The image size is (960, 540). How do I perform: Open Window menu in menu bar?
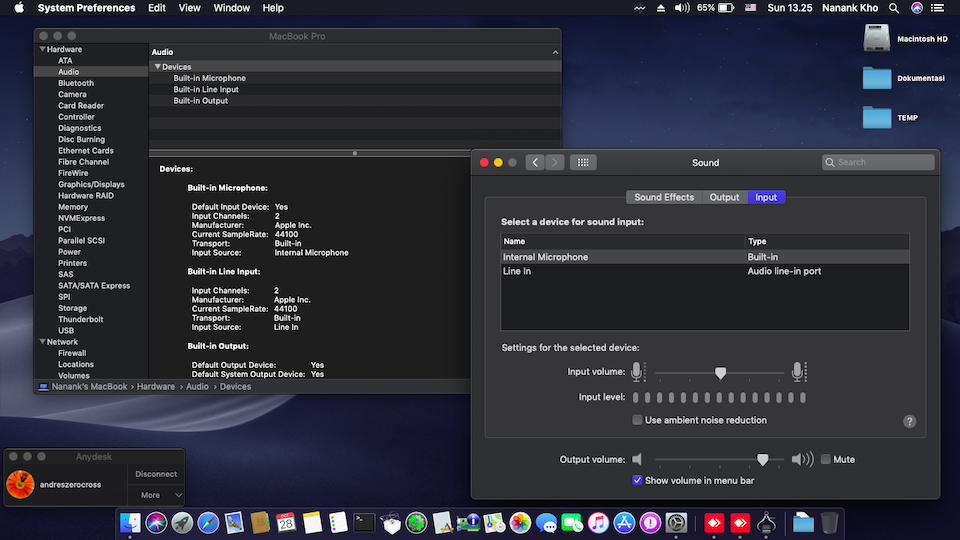coord(231,8)
